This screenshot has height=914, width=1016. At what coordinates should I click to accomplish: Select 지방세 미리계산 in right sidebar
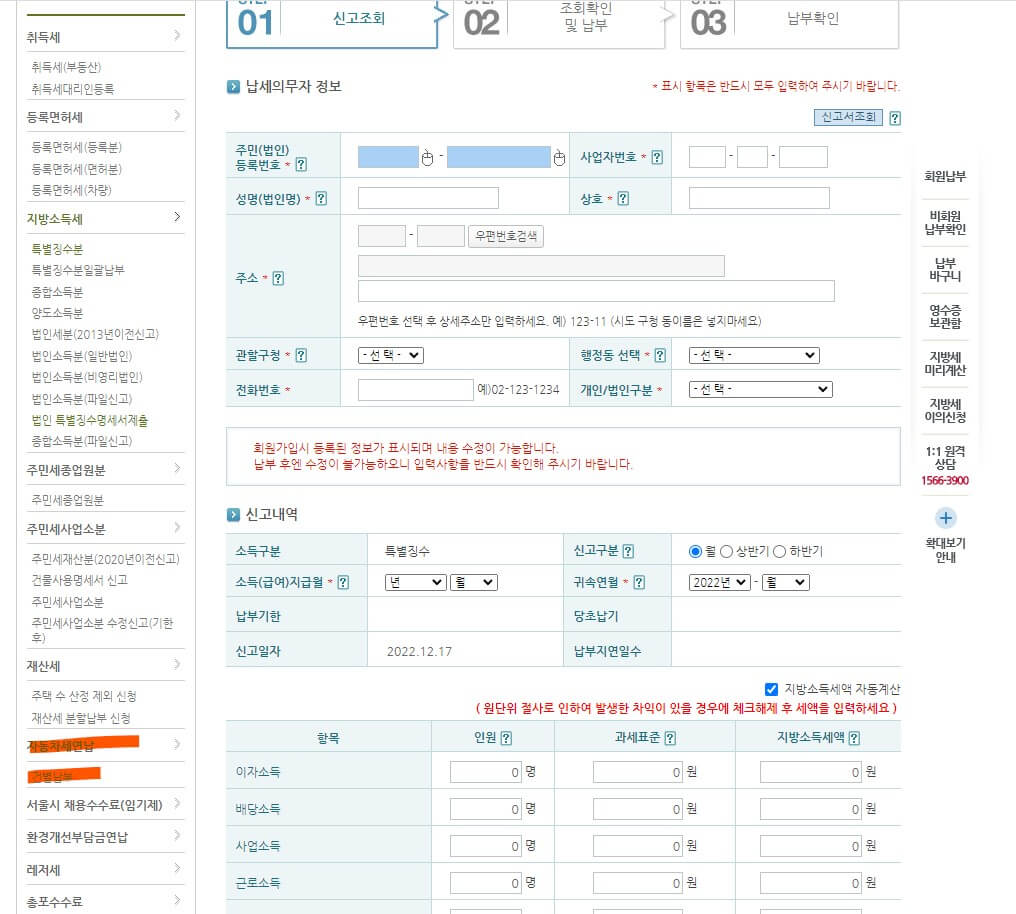tap(944, 362)
